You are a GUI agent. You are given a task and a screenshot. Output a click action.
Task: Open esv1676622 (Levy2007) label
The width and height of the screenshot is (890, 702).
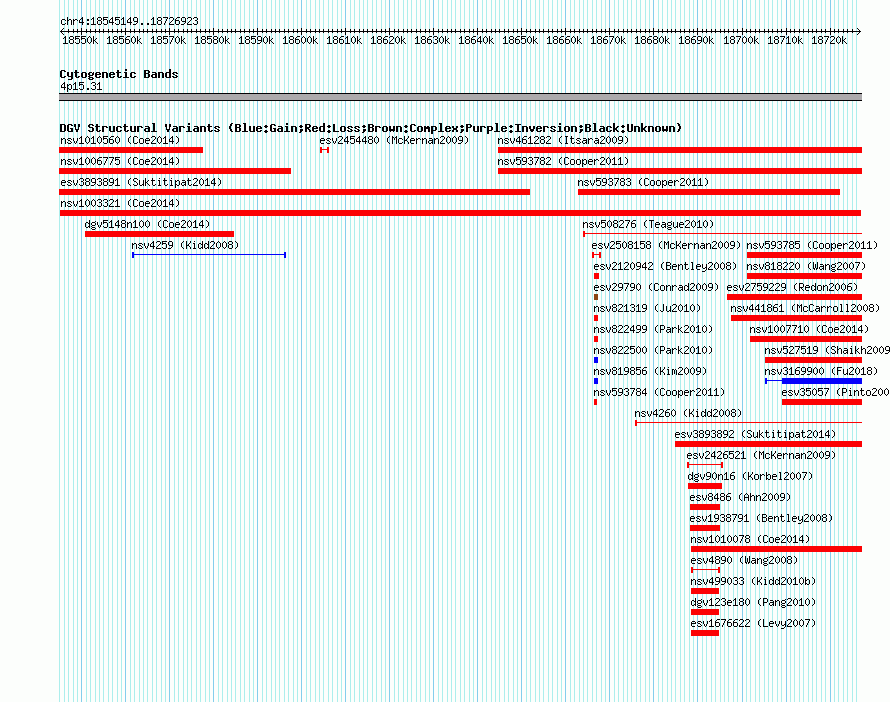[x=753, y=623]
